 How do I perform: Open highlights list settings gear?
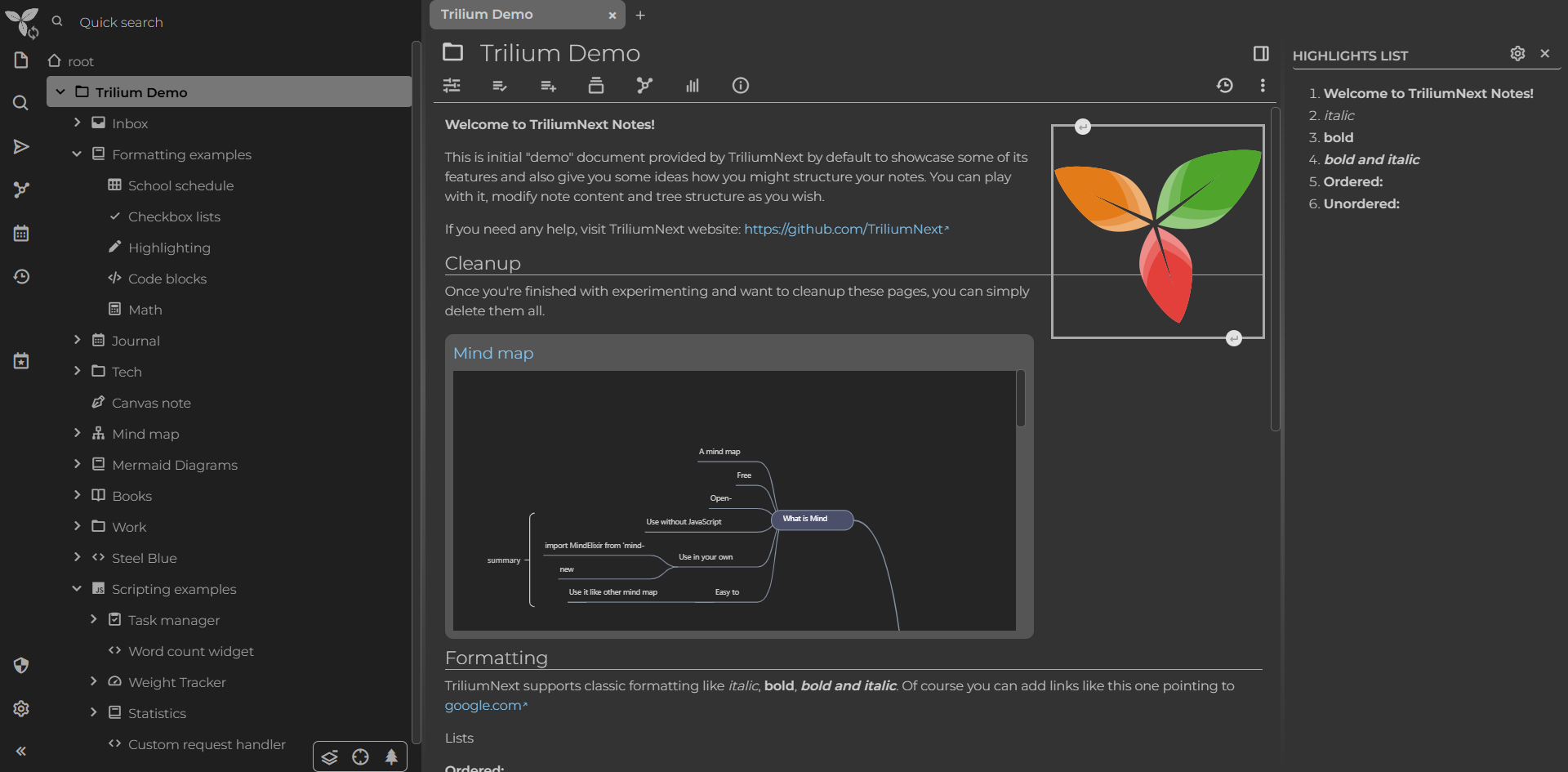click(1517, 53)
